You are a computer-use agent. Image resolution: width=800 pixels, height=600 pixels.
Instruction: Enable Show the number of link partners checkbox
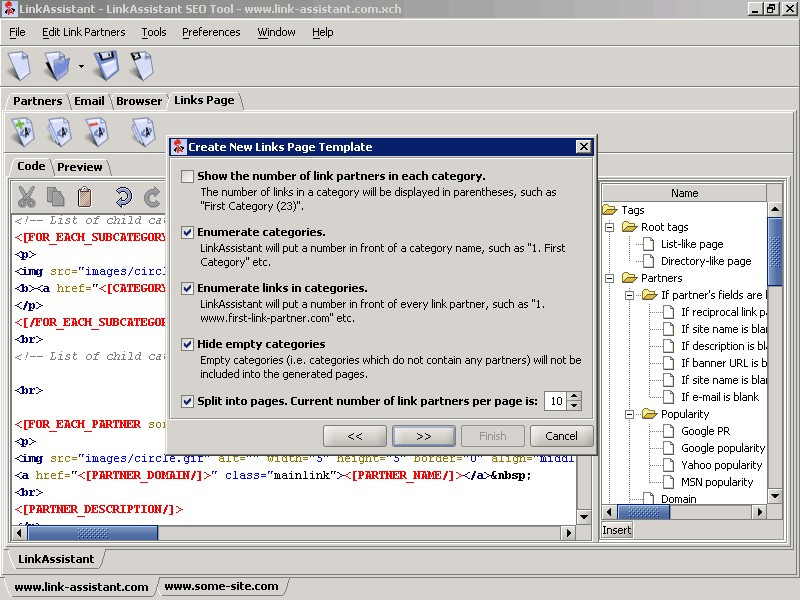click(x=187, y=177)
